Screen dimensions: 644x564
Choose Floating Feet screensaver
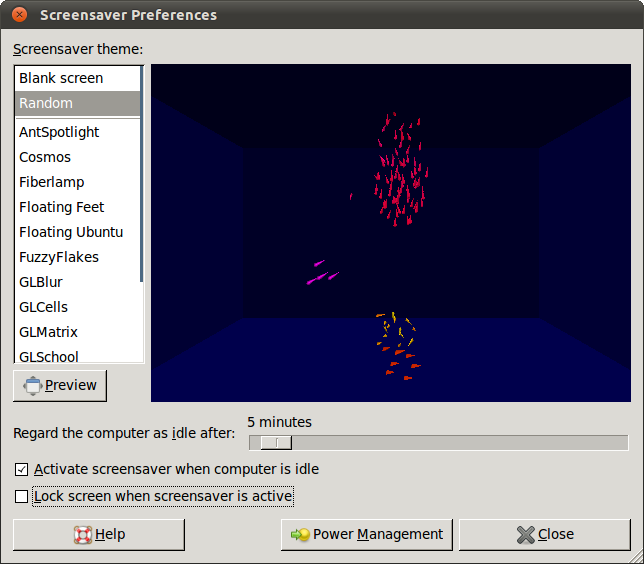[x=62, y=207]
